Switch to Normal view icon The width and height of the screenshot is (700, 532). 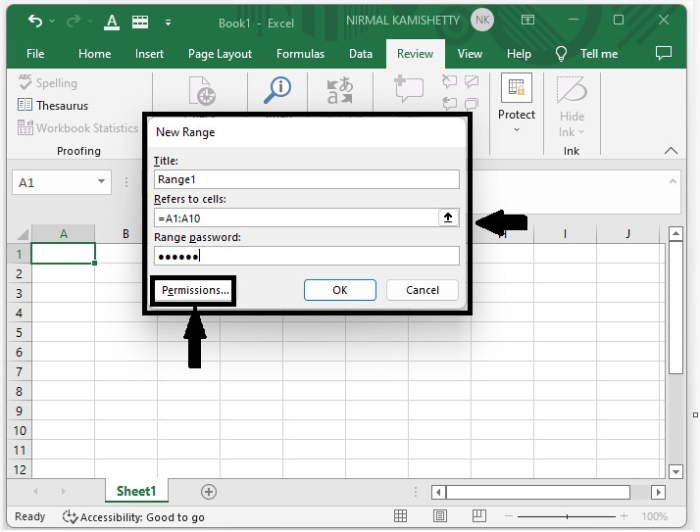pos(400,516)
